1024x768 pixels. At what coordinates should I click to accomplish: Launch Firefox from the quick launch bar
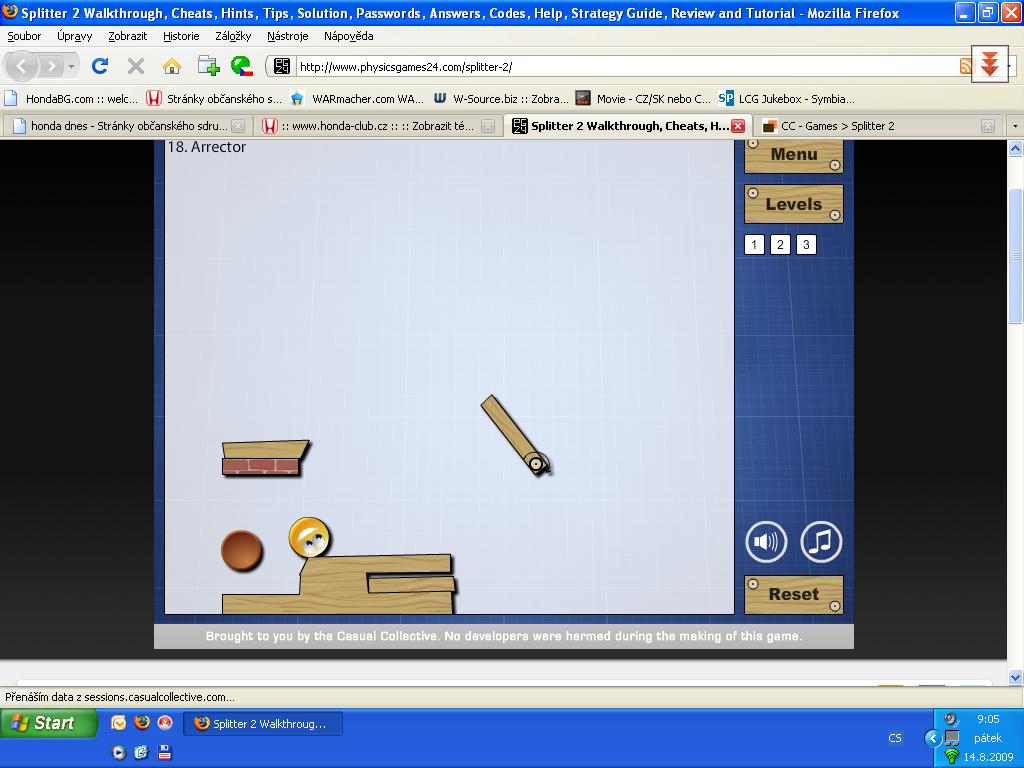point(142,723)
